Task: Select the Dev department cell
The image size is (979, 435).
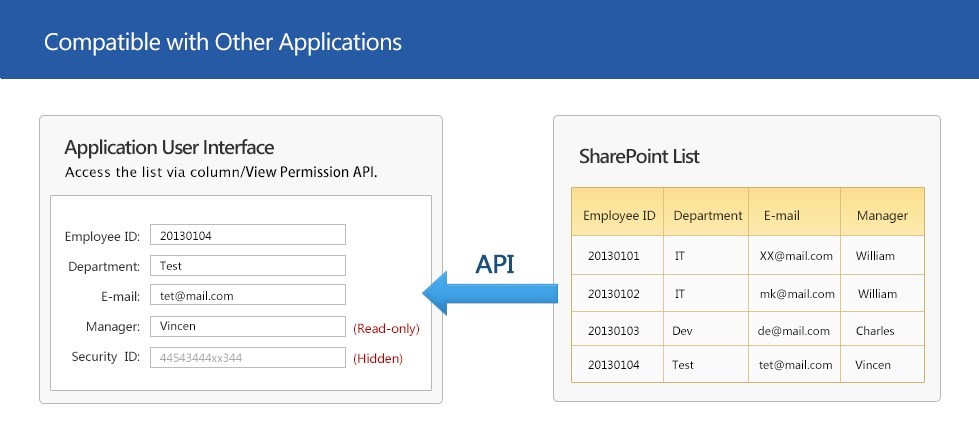Action: point(682,331)
